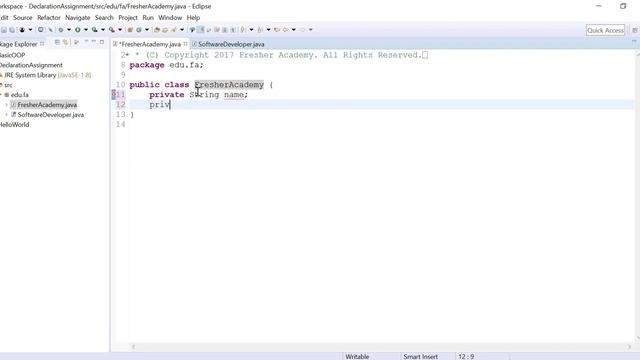Click the Forward navigation arrow in toolbar

point(302,30)
